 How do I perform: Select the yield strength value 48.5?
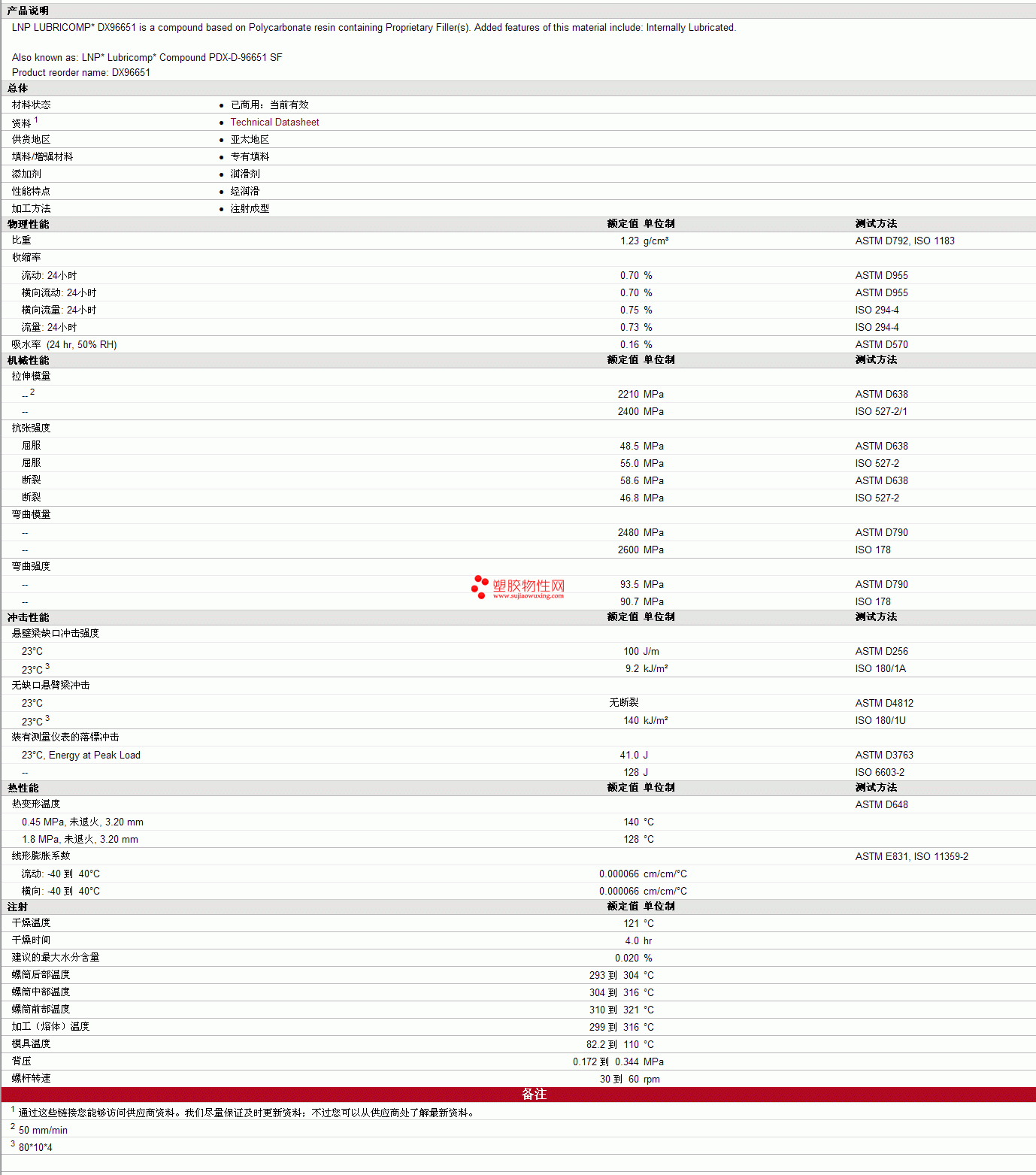(629, 447)
